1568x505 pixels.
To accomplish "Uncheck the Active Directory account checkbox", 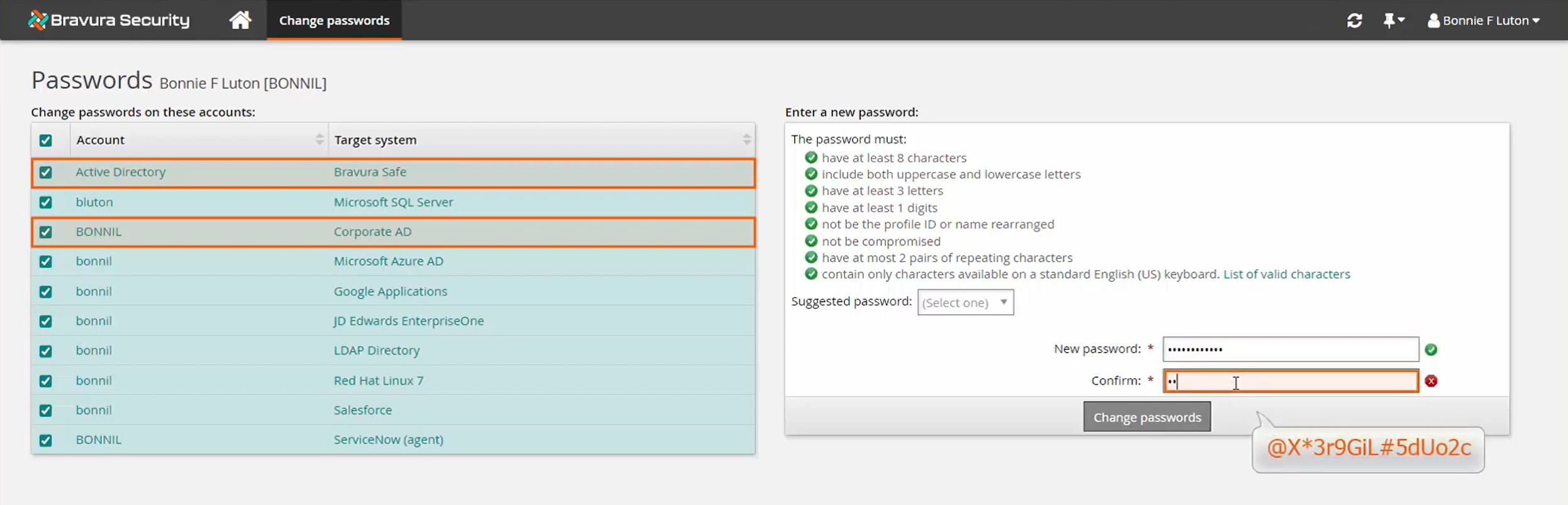I will [x=45, y=173].
